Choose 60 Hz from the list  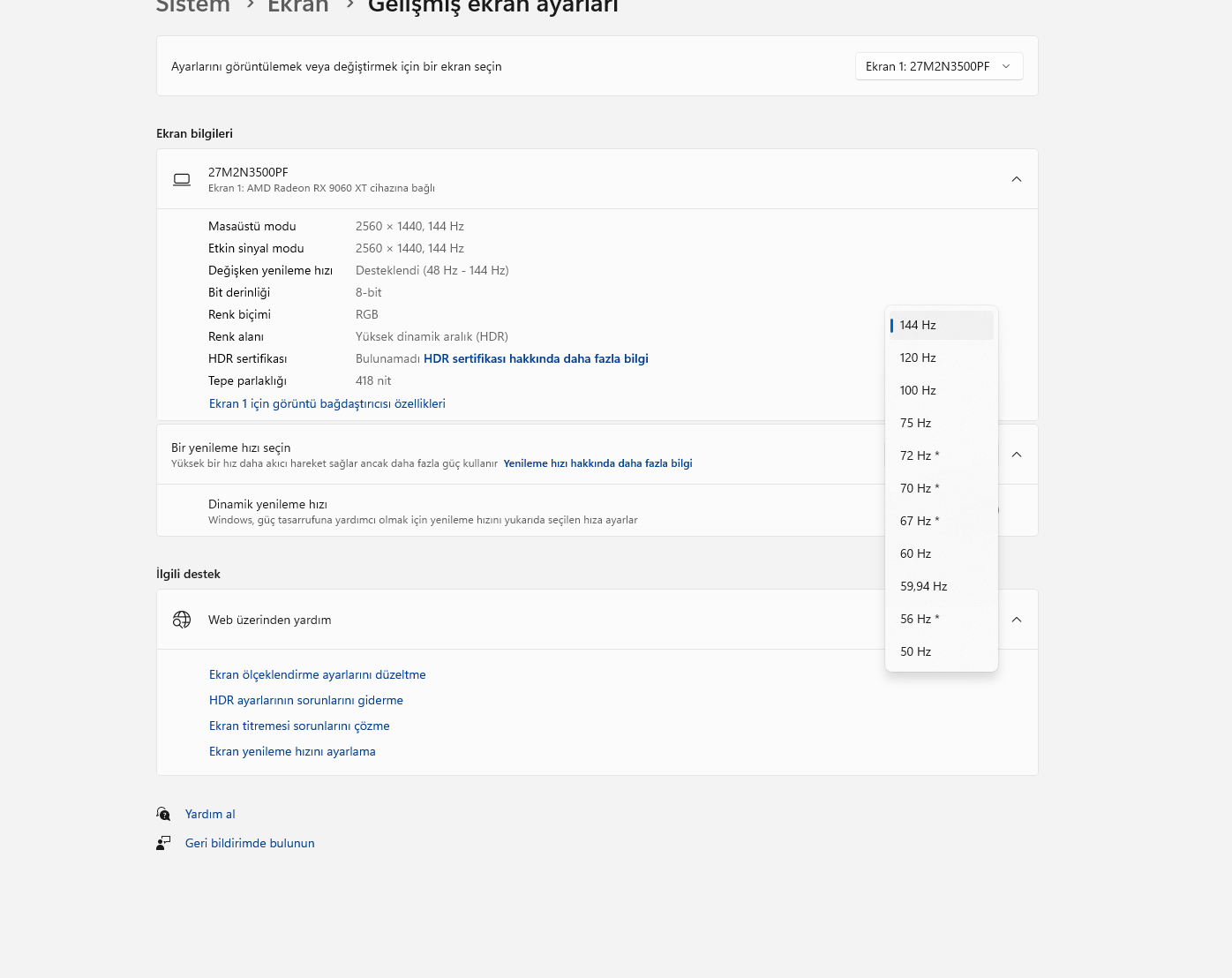(942, 553)
